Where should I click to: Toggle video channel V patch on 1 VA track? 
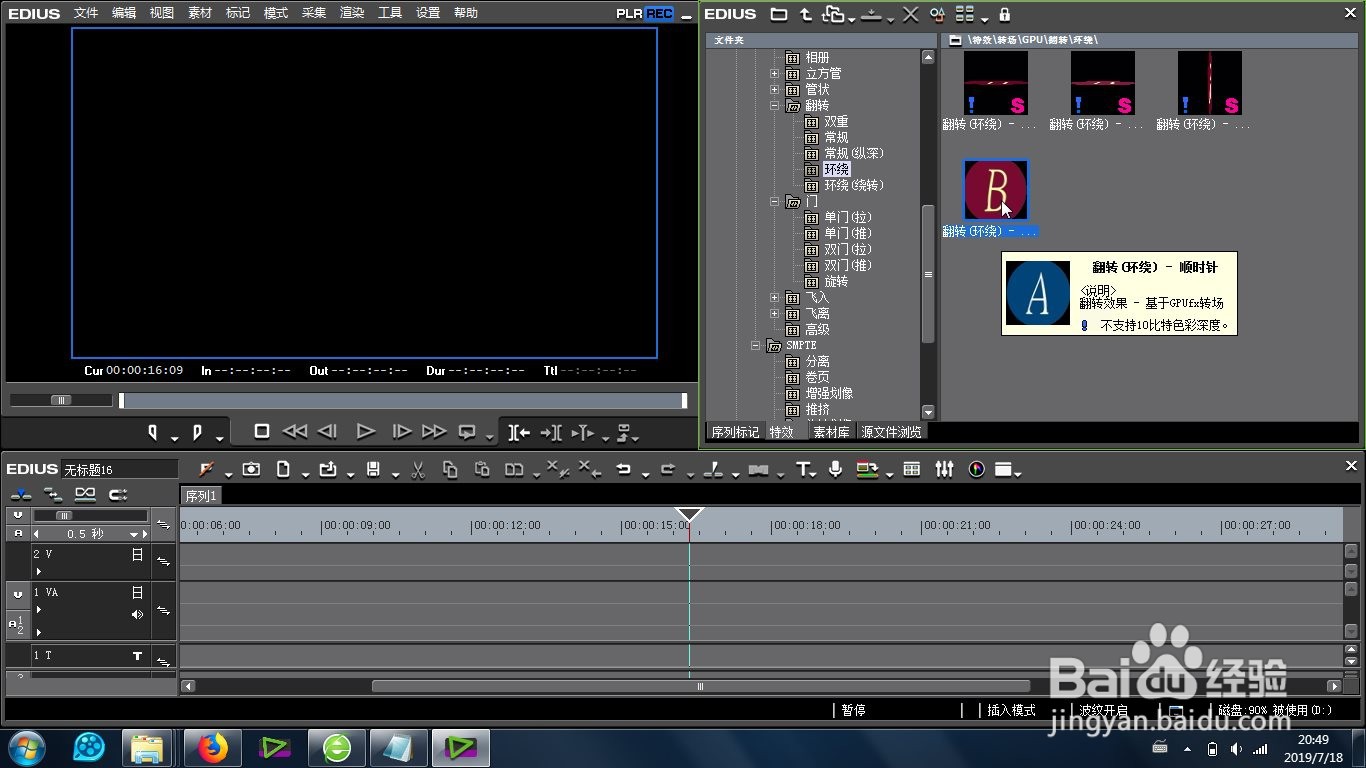coord(17,594)
